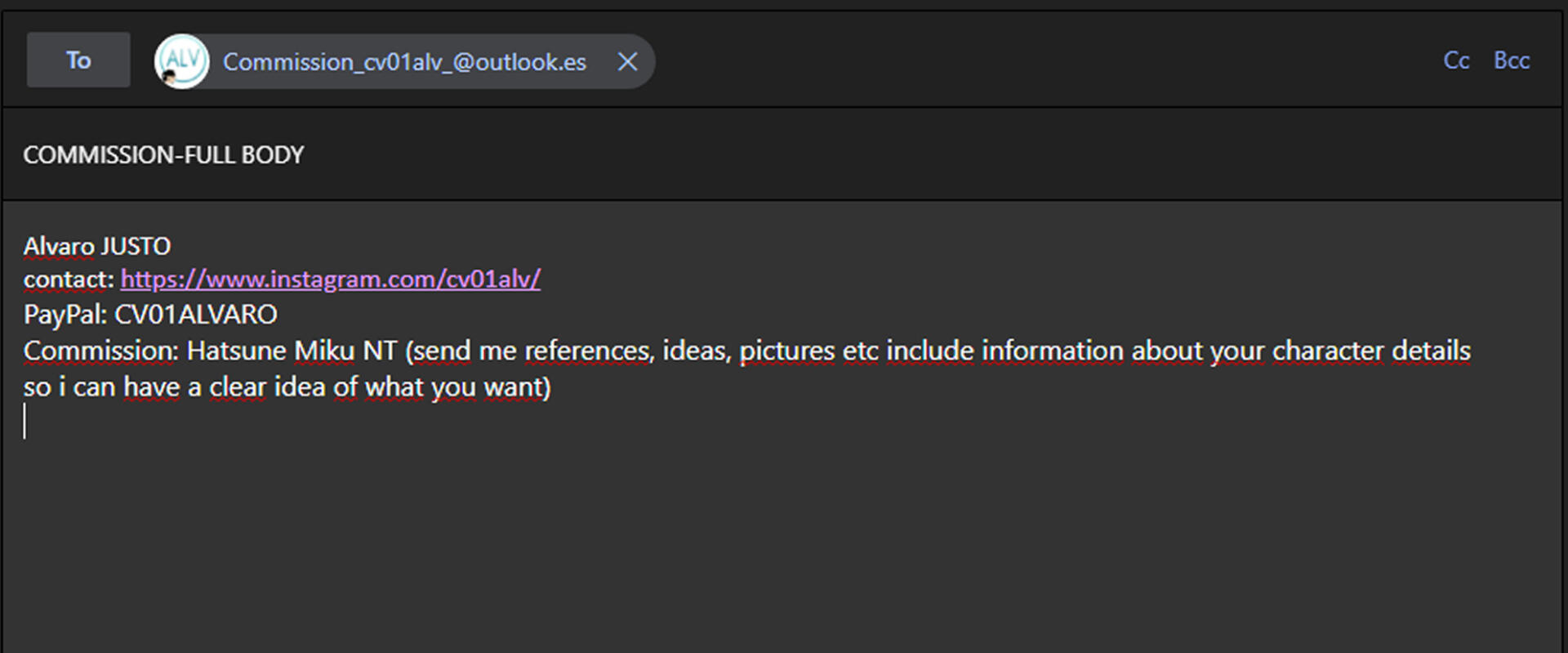
Task: Click the ALV recipient avatar
Action: [181, 61]
